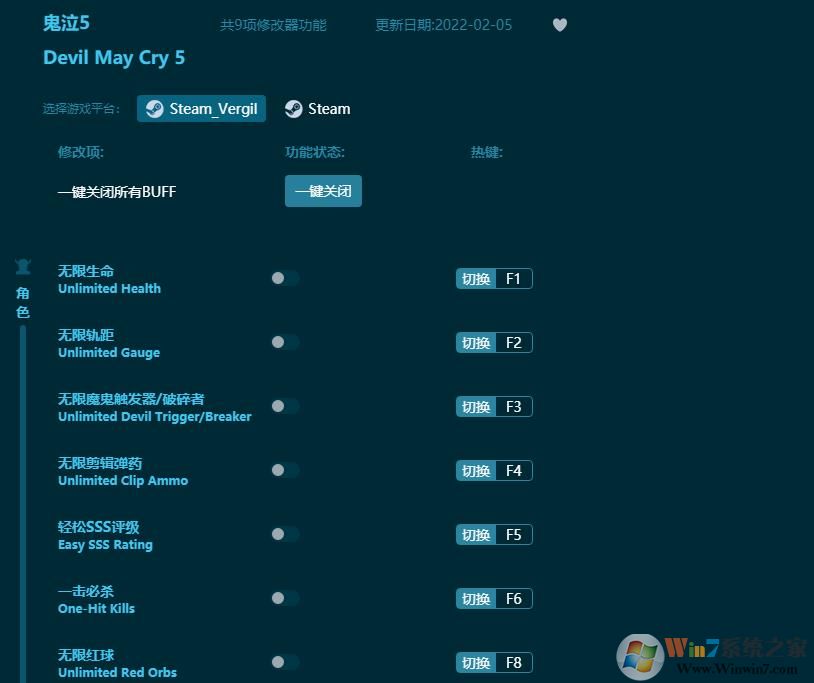Viewport: 814px width, 683px height.
Task: Click the character category icon in sidebar
Action: (23, 267)
